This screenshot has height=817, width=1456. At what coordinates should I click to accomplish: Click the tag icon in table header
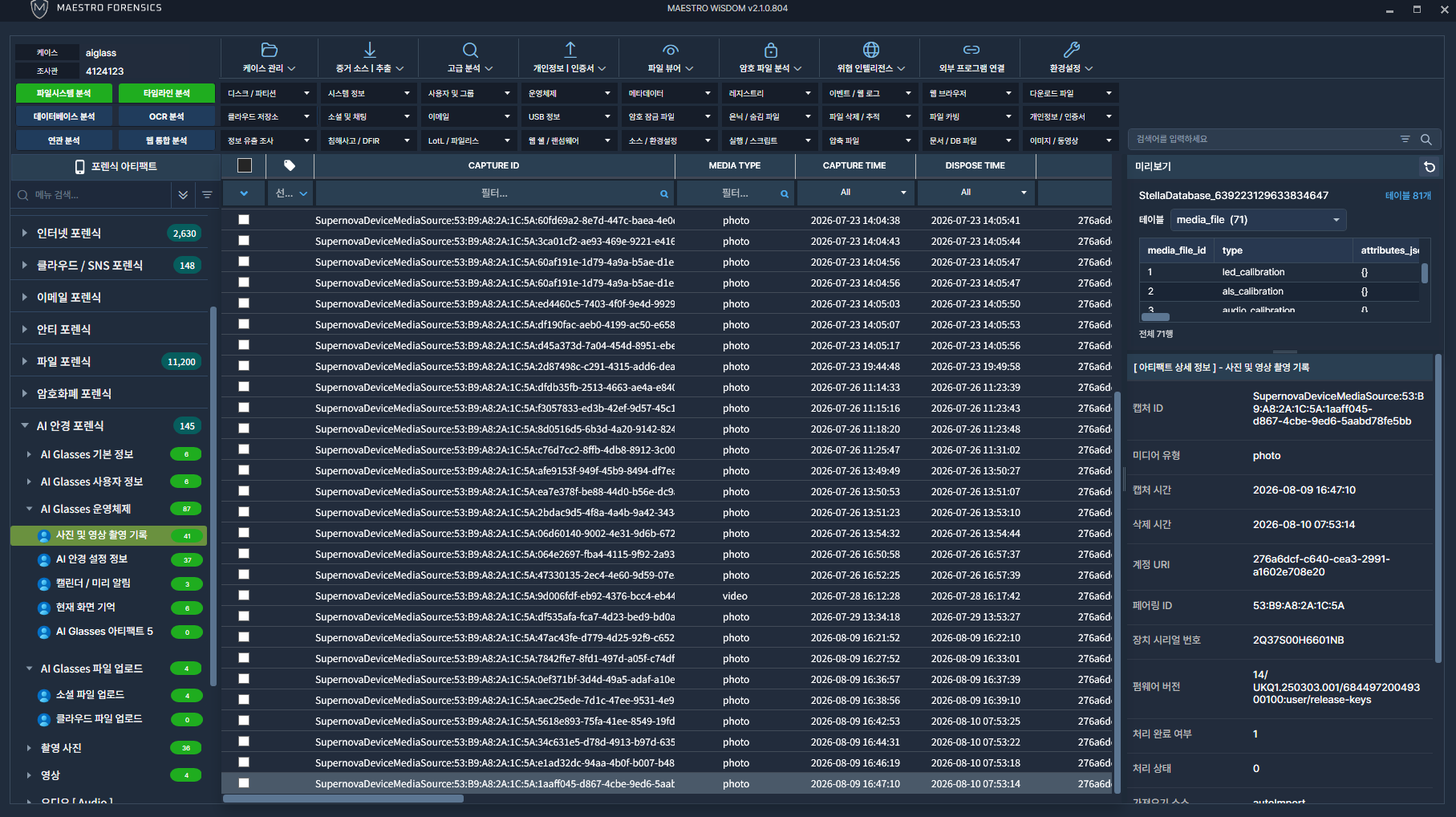tap(290, 165)
